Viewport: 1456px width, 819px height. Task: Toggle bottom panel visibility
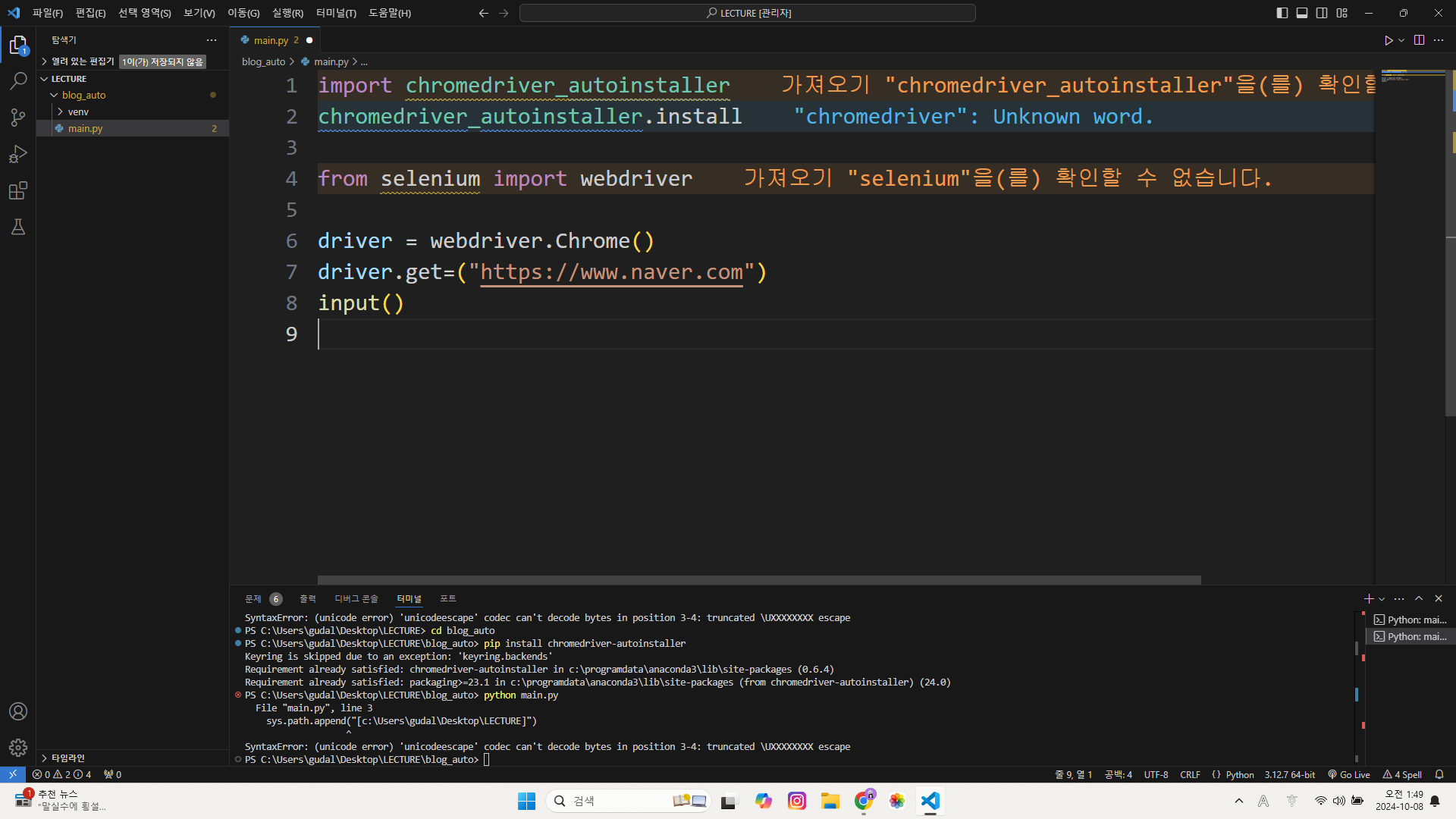(1302, 13)
